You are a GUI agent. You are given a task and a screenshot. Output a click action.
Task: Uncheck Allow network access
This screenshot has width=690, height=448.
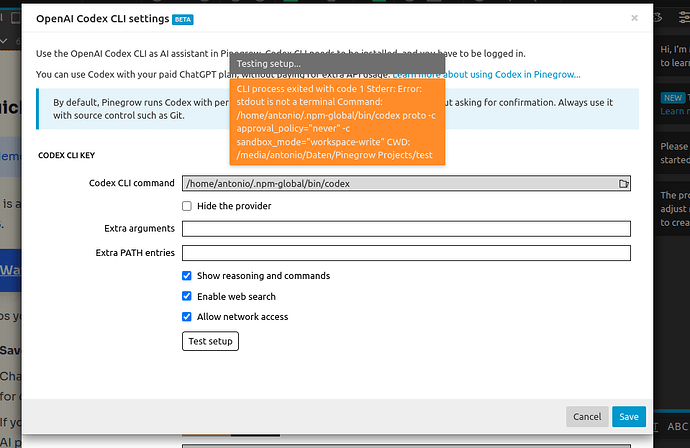tap(187, 316)
